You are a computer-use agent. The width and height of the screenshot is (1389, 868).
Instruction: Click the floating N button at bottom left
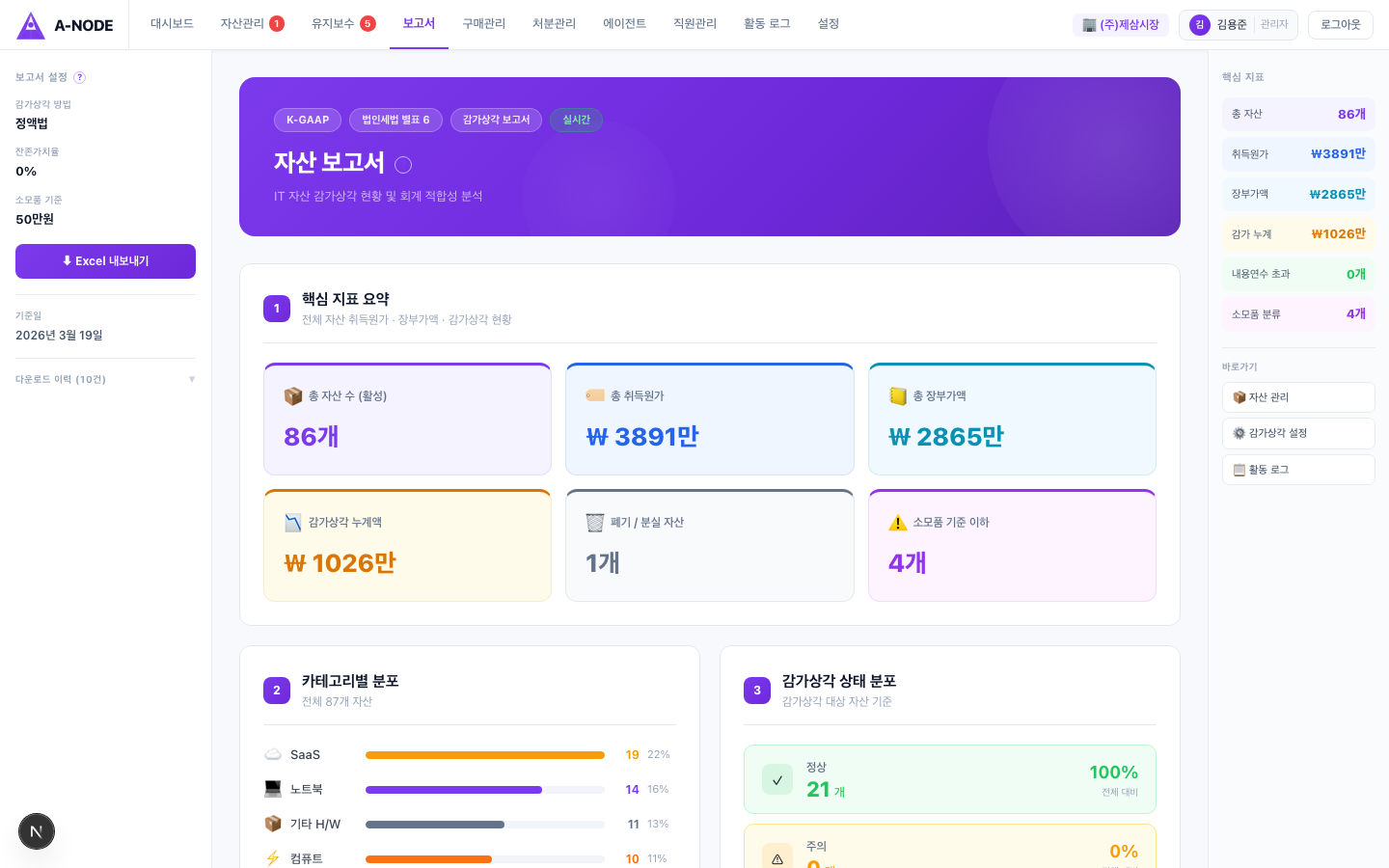pyautogui.click(x=37, y=830)
